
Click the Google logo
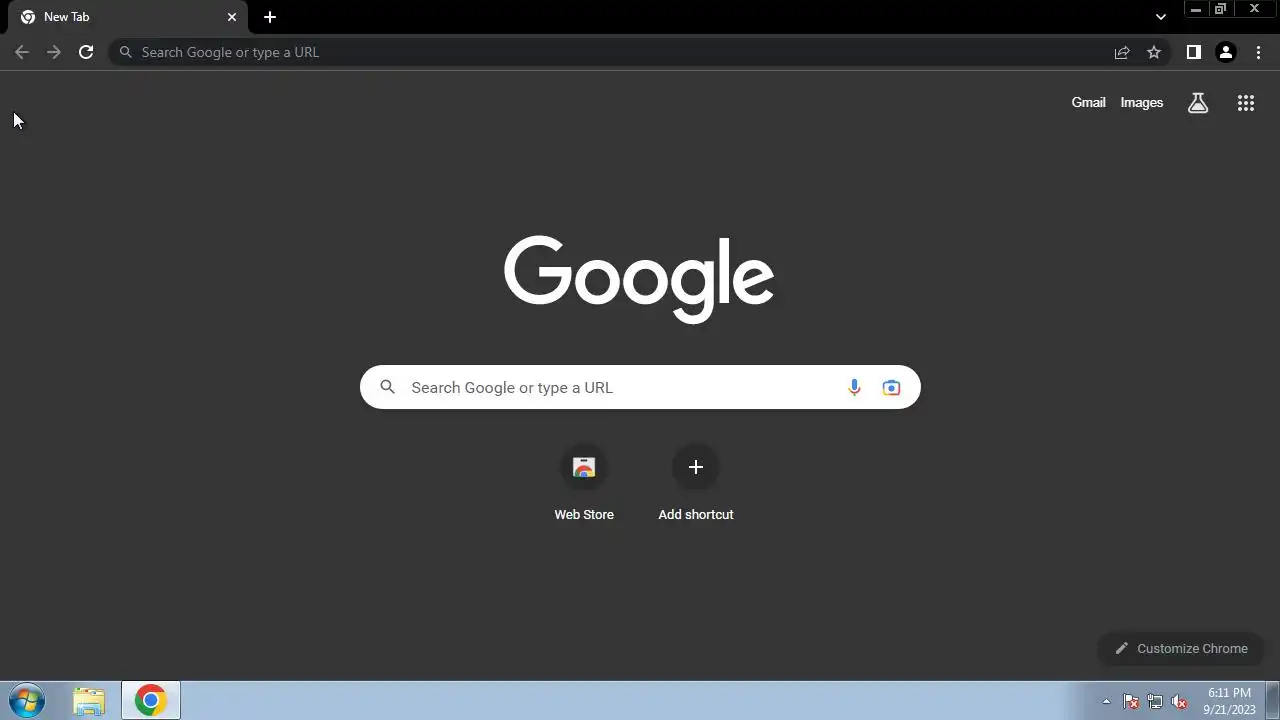pyautogui.click(x=639, y=278)
